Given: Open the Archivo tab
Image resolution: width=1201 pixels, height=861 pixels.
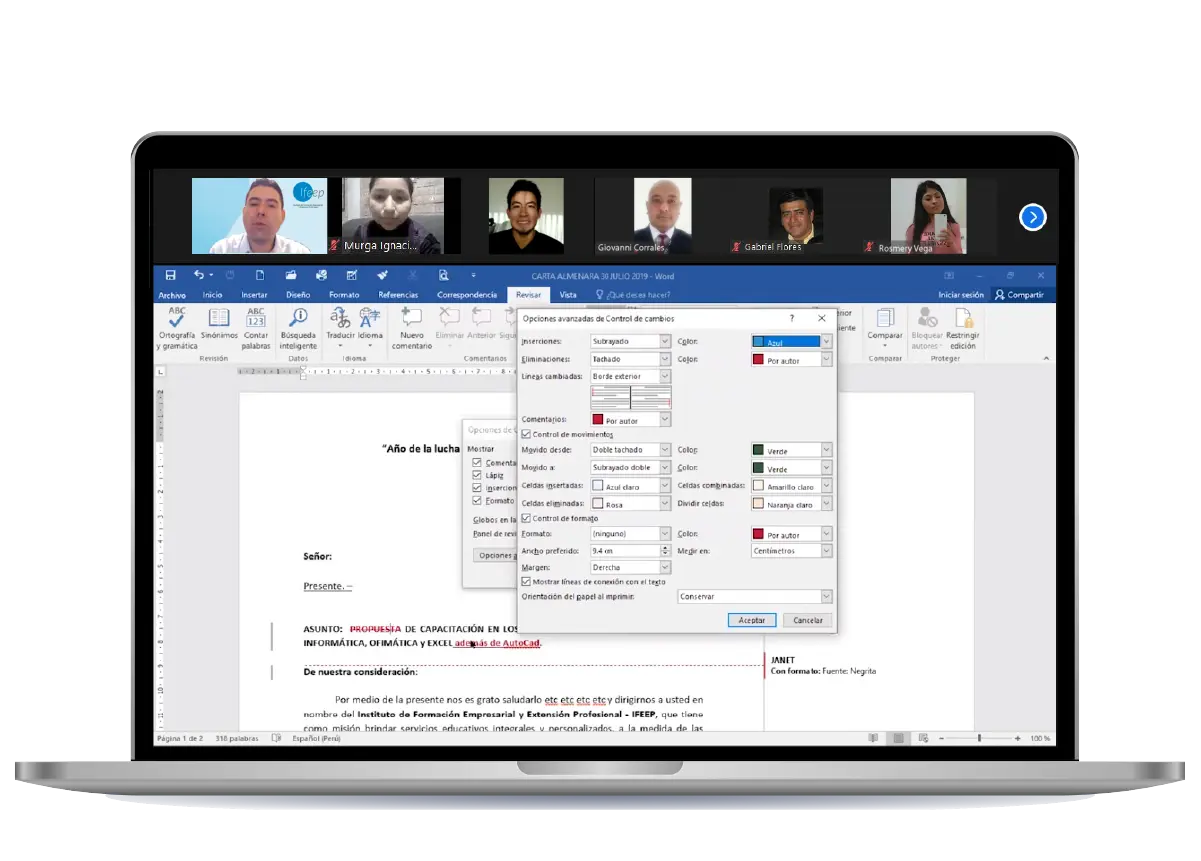Looking at the screenshot, I should (x=172, y=295).
